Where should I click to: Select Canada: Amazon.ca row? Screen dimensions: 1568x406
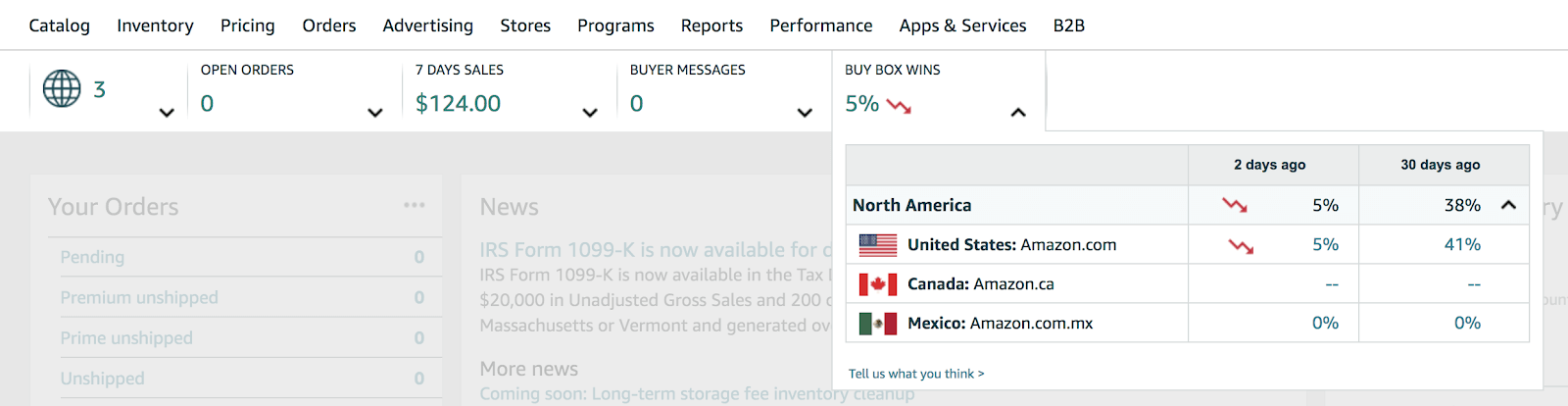(1188, 283)
